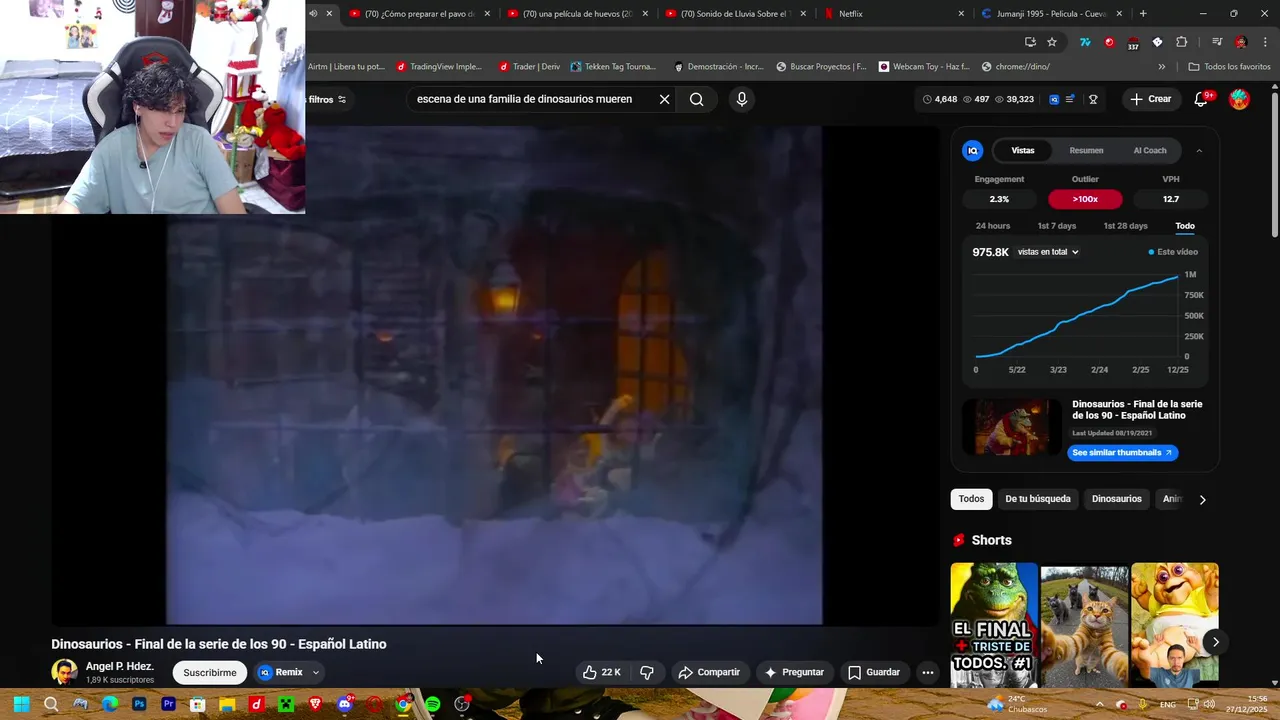Click the Compartir button
Image resolution: width=1280 pixels, height=720 pixels.
pyautogui.click(x=709, y=672)
